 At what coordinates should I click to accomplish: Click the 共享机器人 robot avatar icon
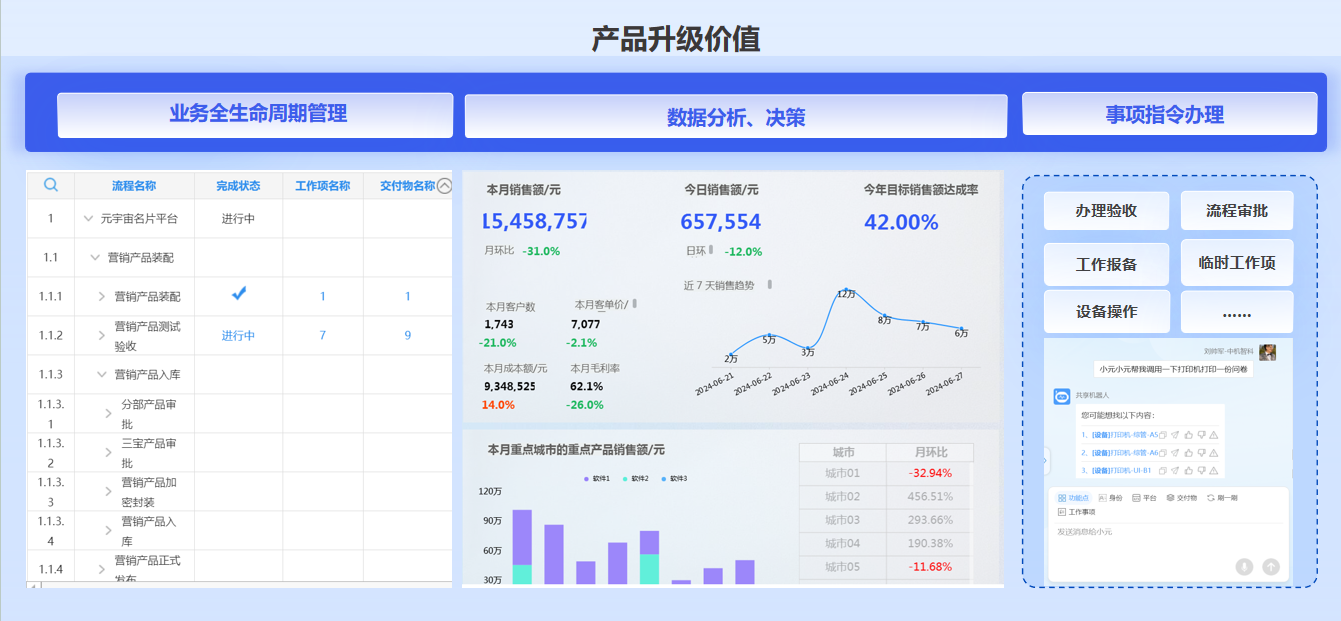click(x=1062, y=397)
